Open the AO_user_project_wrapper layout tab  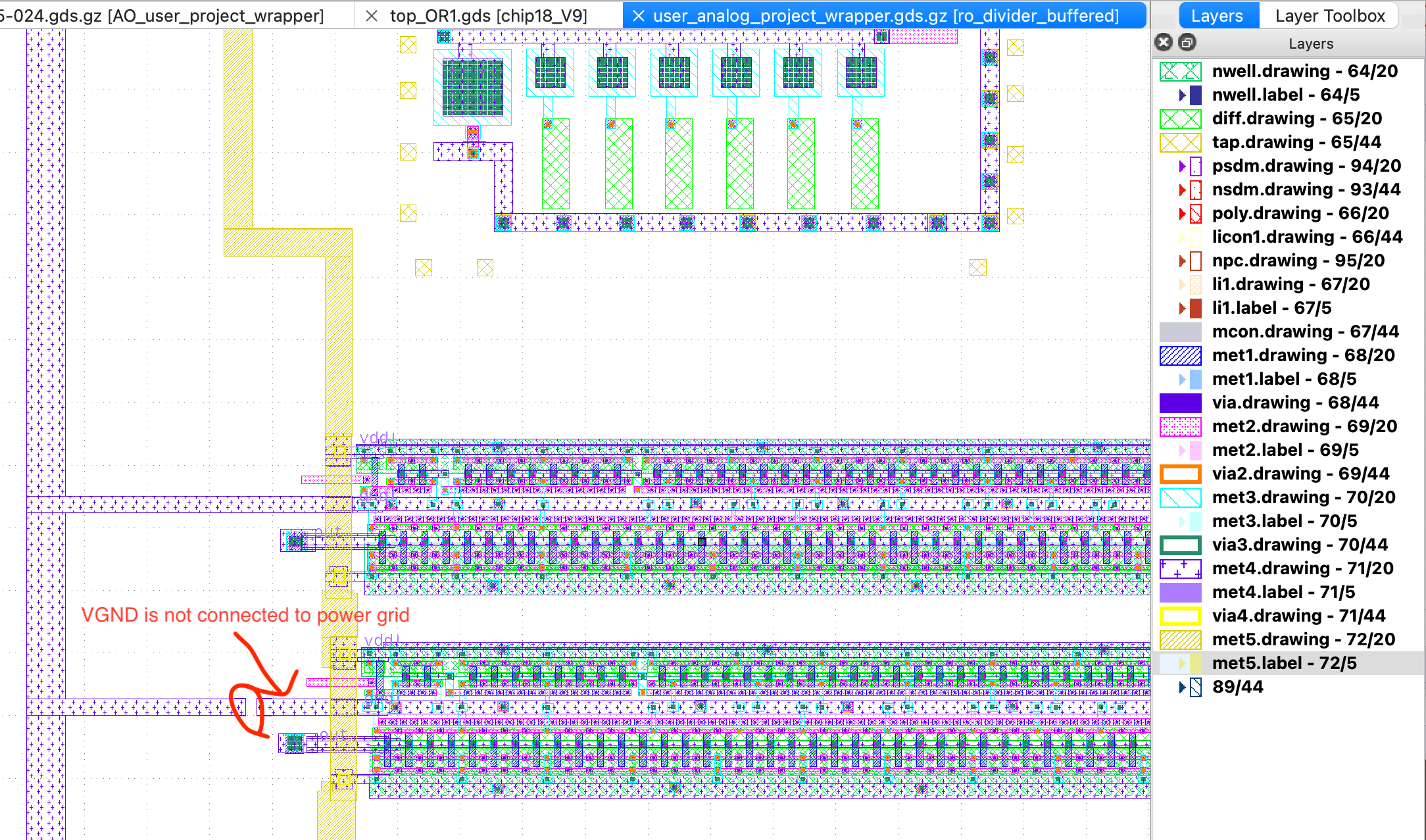coord(164,16)
